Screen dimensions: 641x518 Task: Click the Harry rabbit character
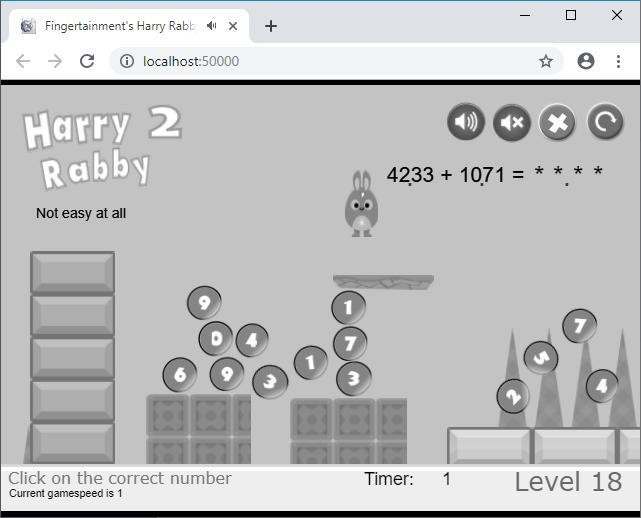(361, 204)
